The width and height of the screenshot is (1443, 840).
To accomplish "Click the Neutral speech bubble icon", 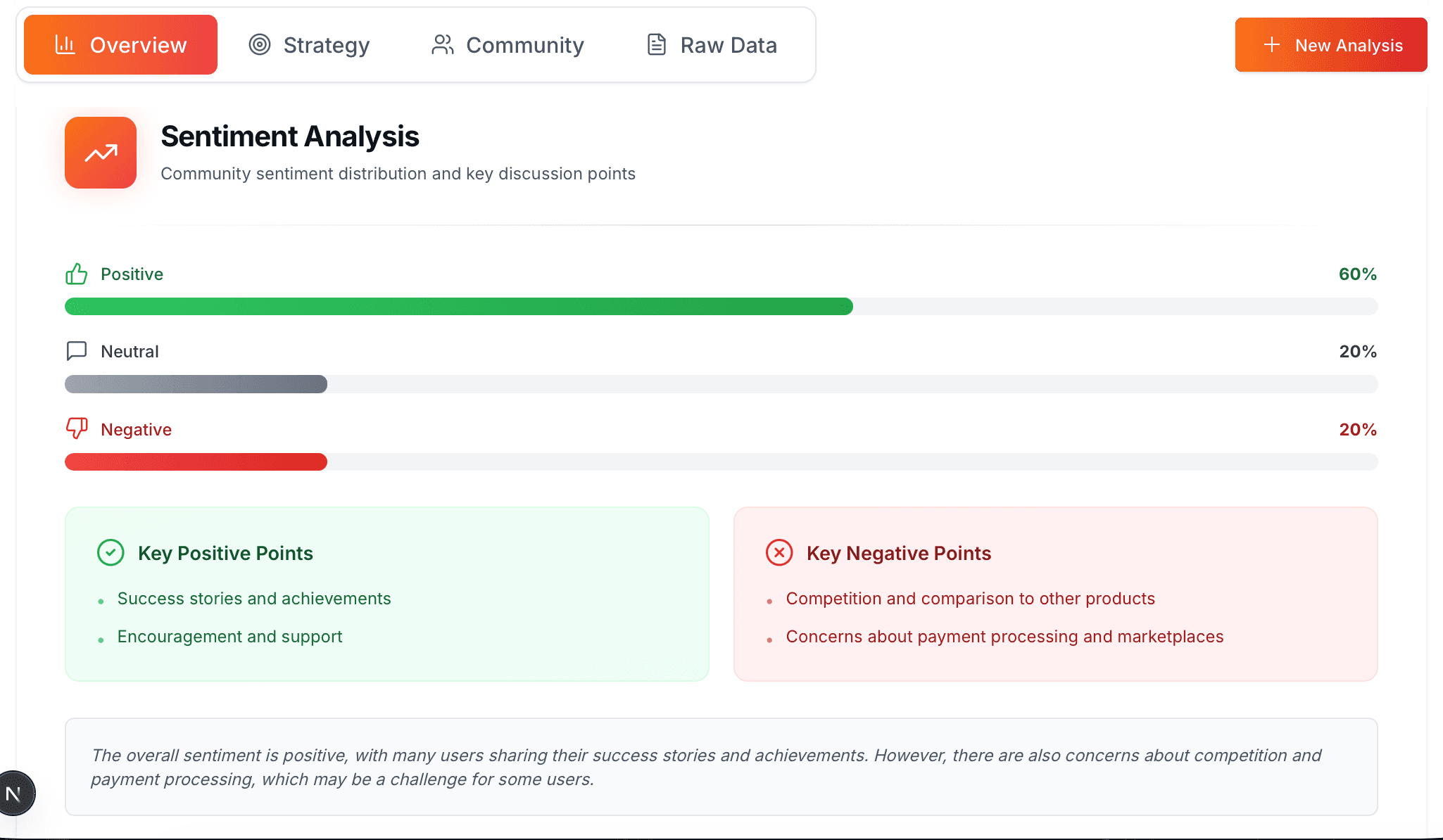I will 76,350.
